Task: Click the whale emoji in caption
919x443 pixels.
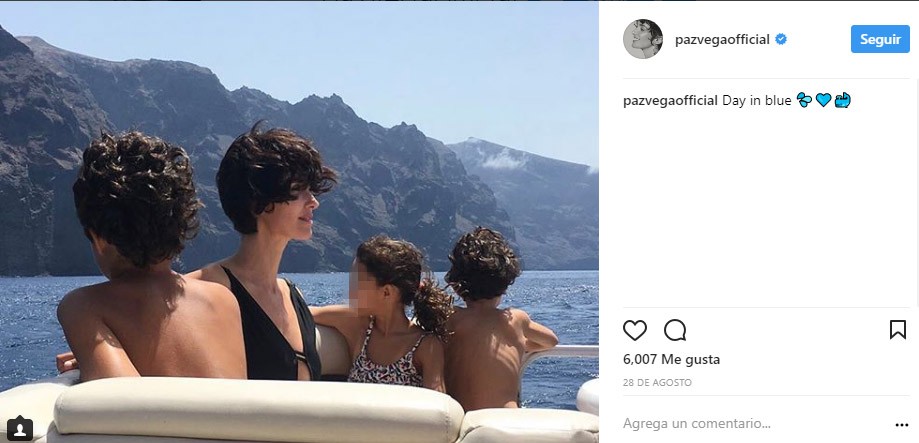Action: point(805,100)
